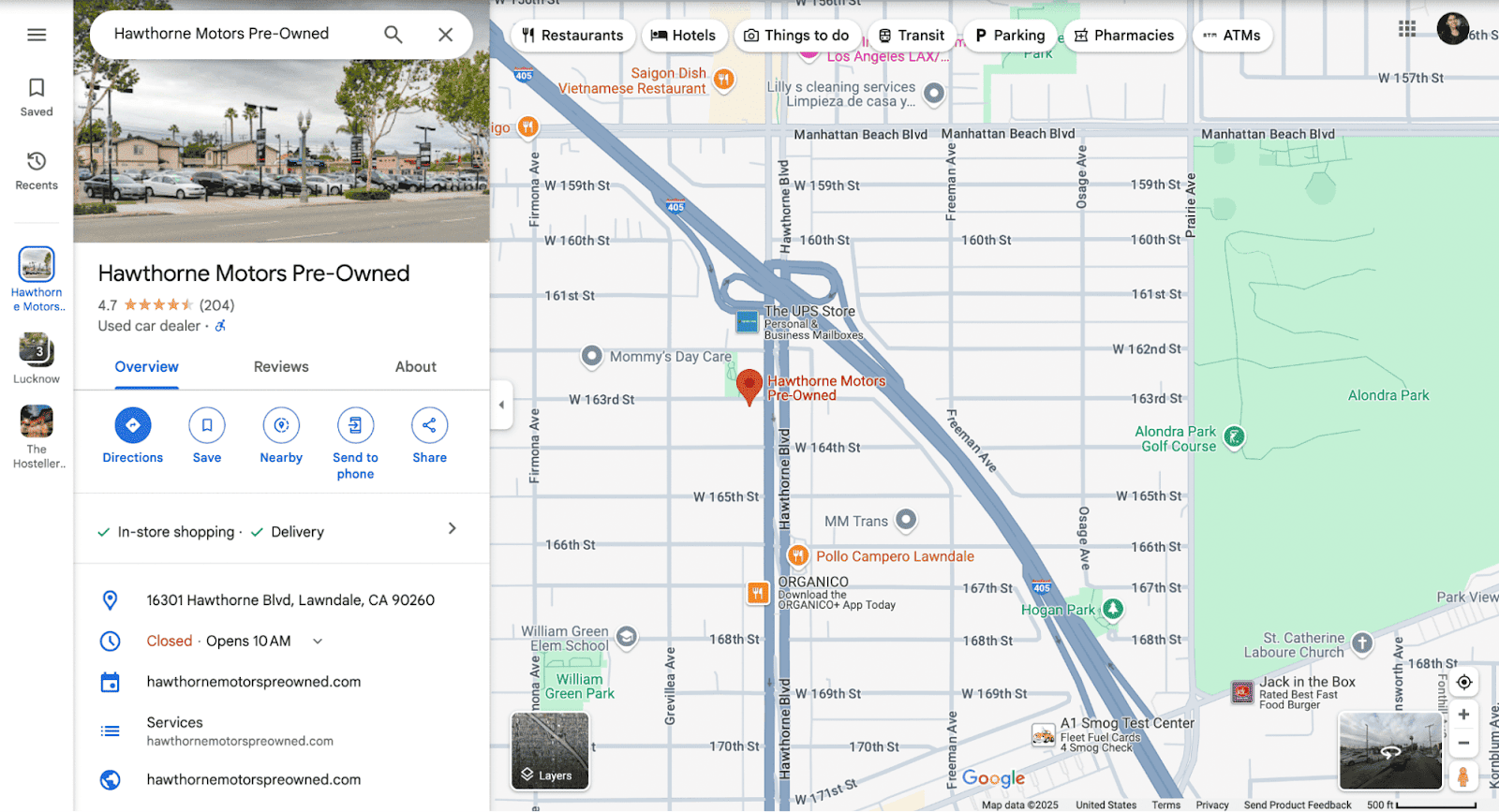Click the search magnifier icon

click(393, 35)
